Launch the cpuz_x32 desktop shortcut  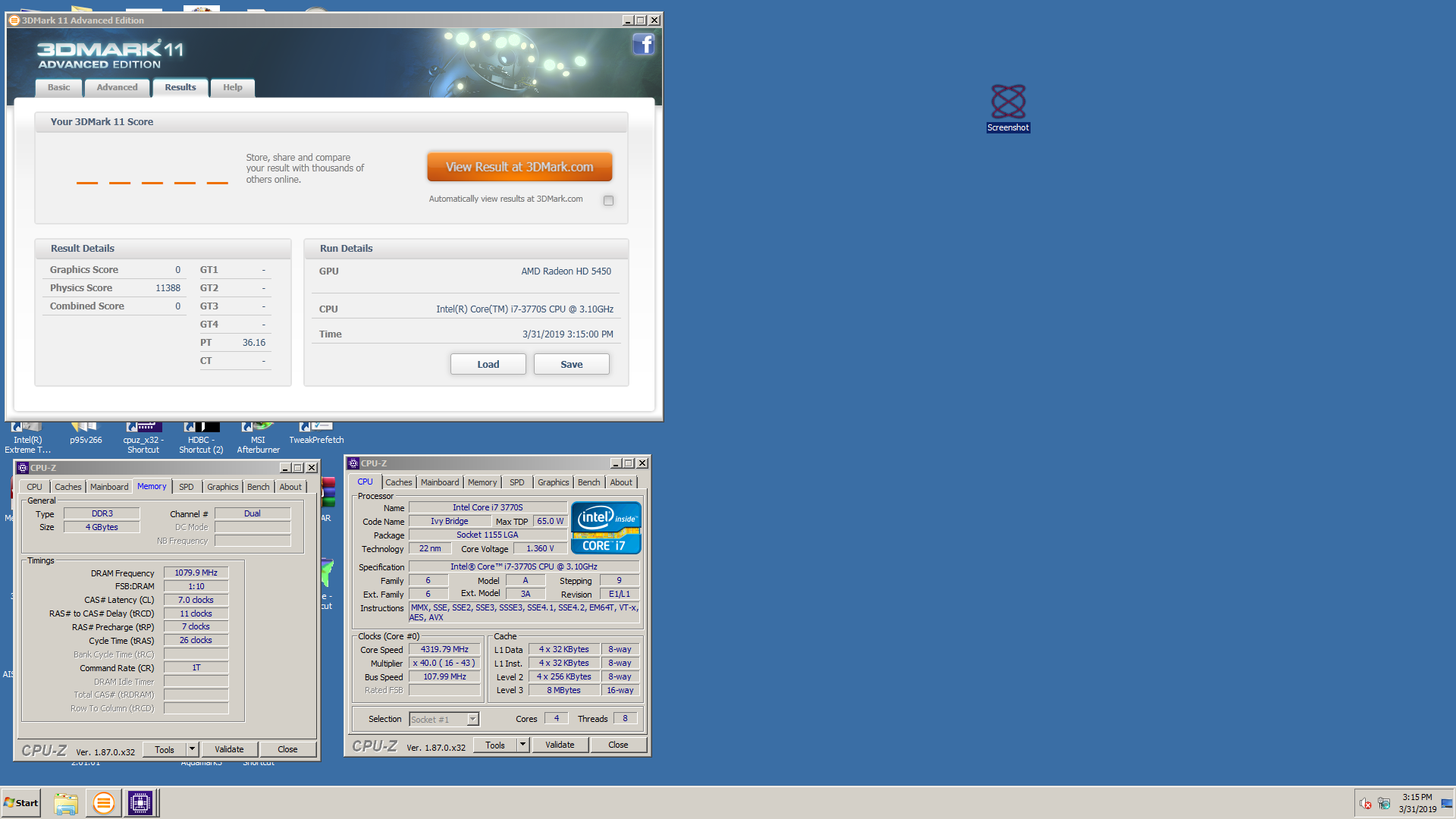point(143,438)
